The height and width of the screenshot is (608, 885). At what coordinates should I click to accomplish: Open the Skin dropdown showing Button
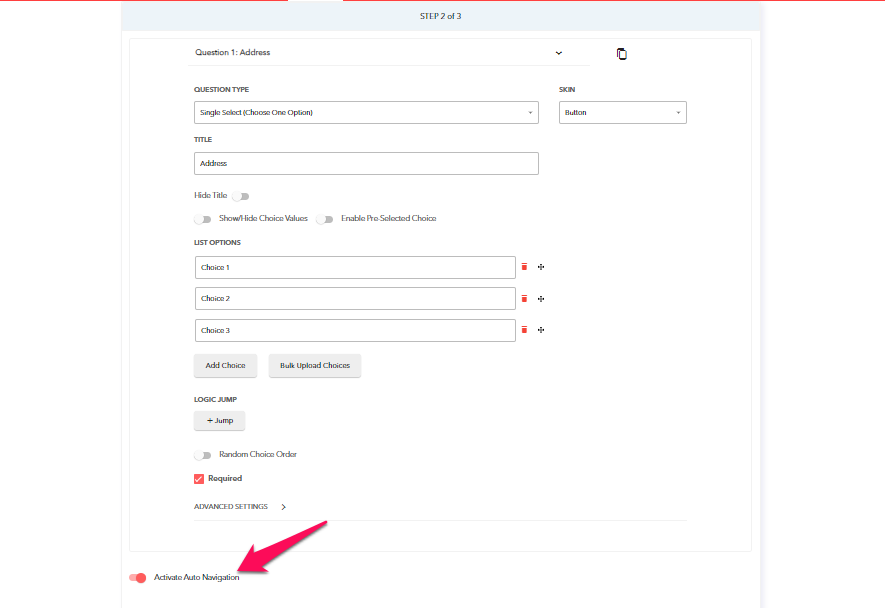point(622,112)
